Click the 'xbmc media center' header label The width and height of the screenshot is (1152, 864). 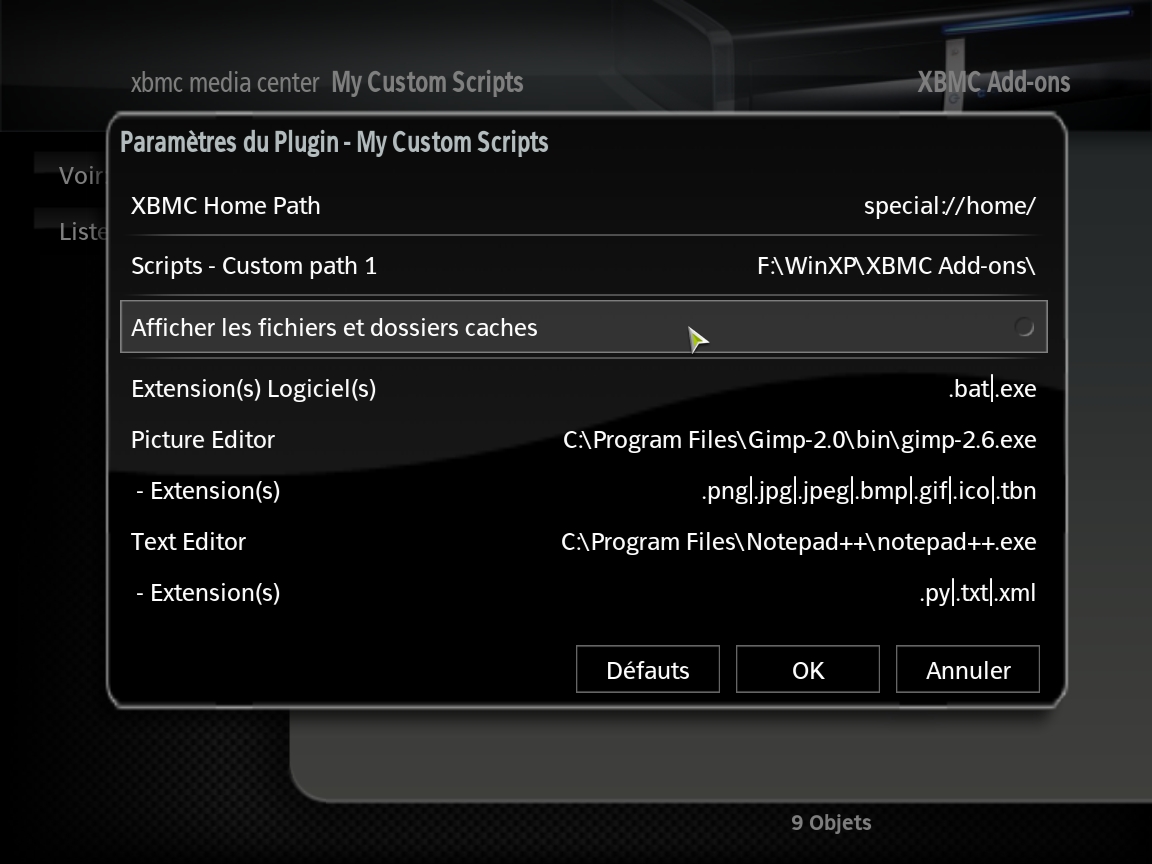point(225,83)
